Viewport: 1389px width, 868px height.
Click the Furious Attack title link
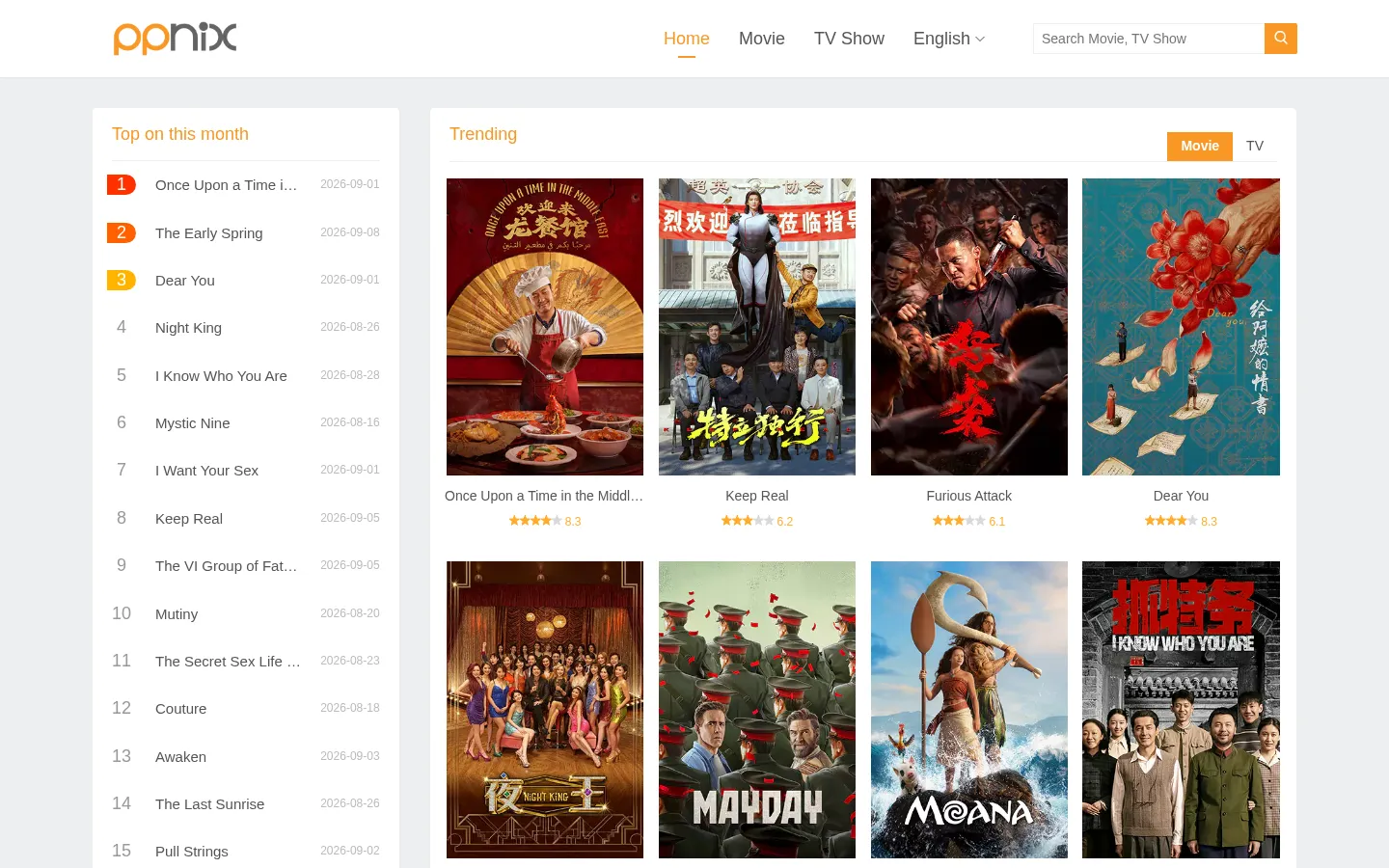[969, 496]
